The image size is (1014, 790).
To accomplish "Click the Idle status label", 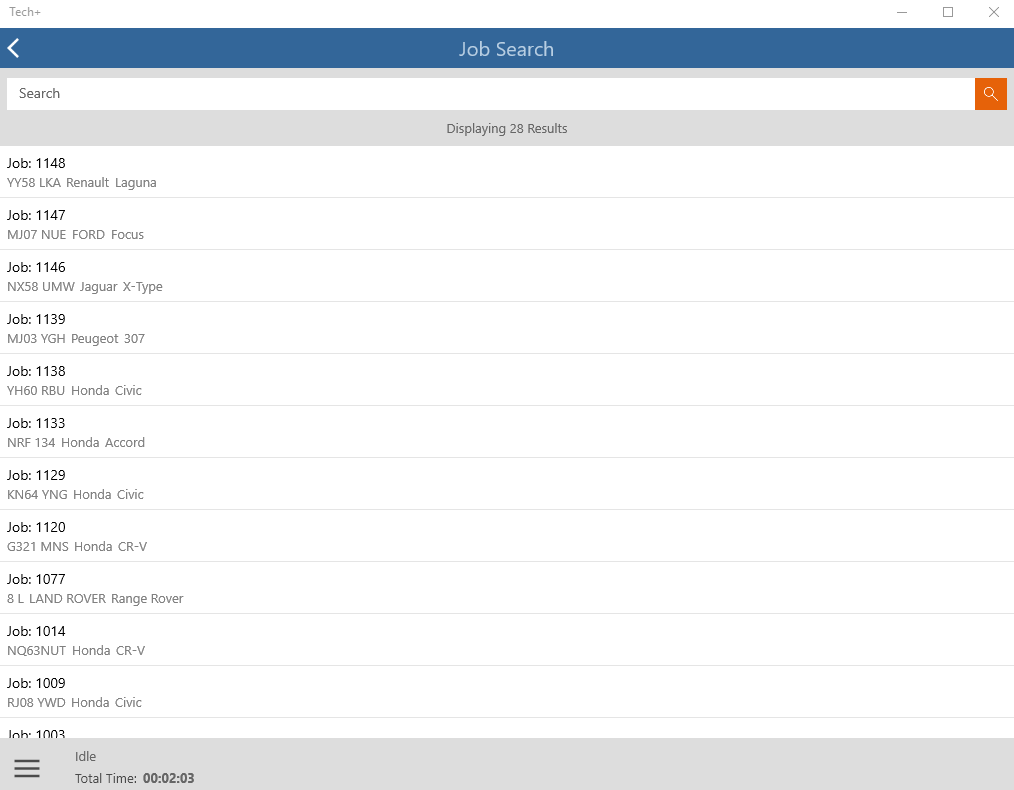I will click(x=86, y=757).
